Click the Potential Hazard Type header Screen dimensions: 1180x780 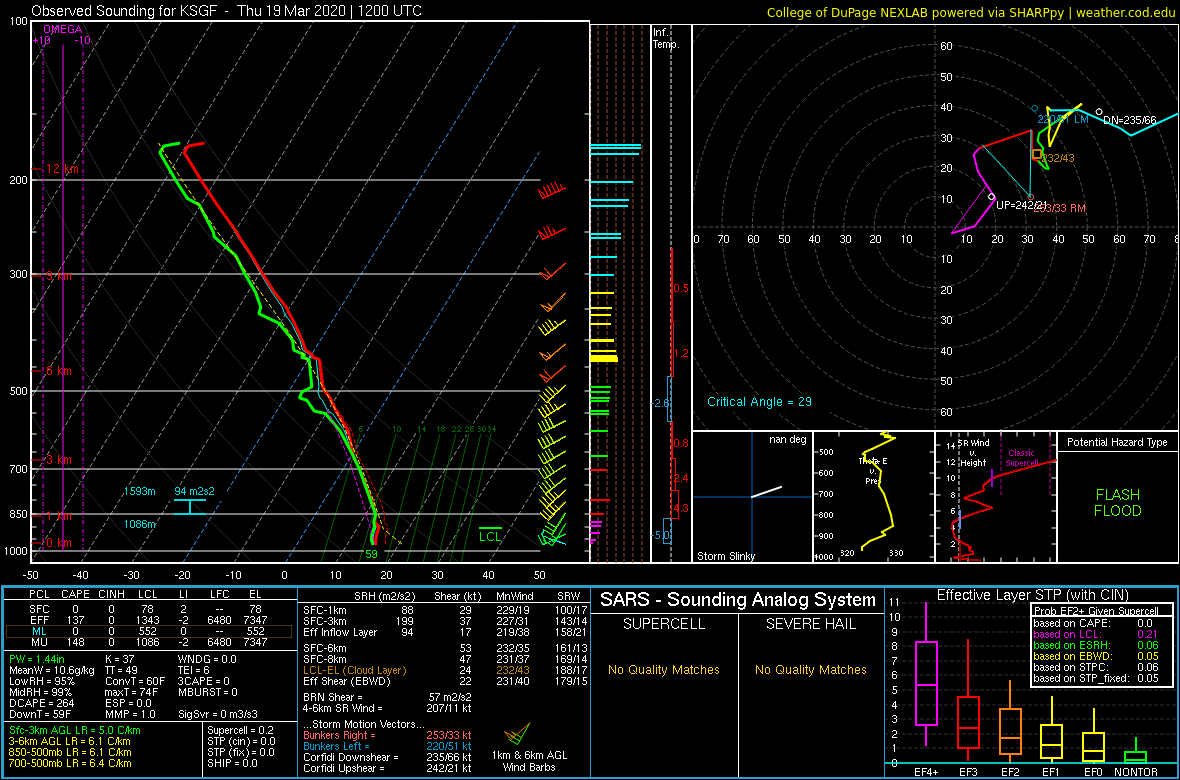click(1118, 442)
